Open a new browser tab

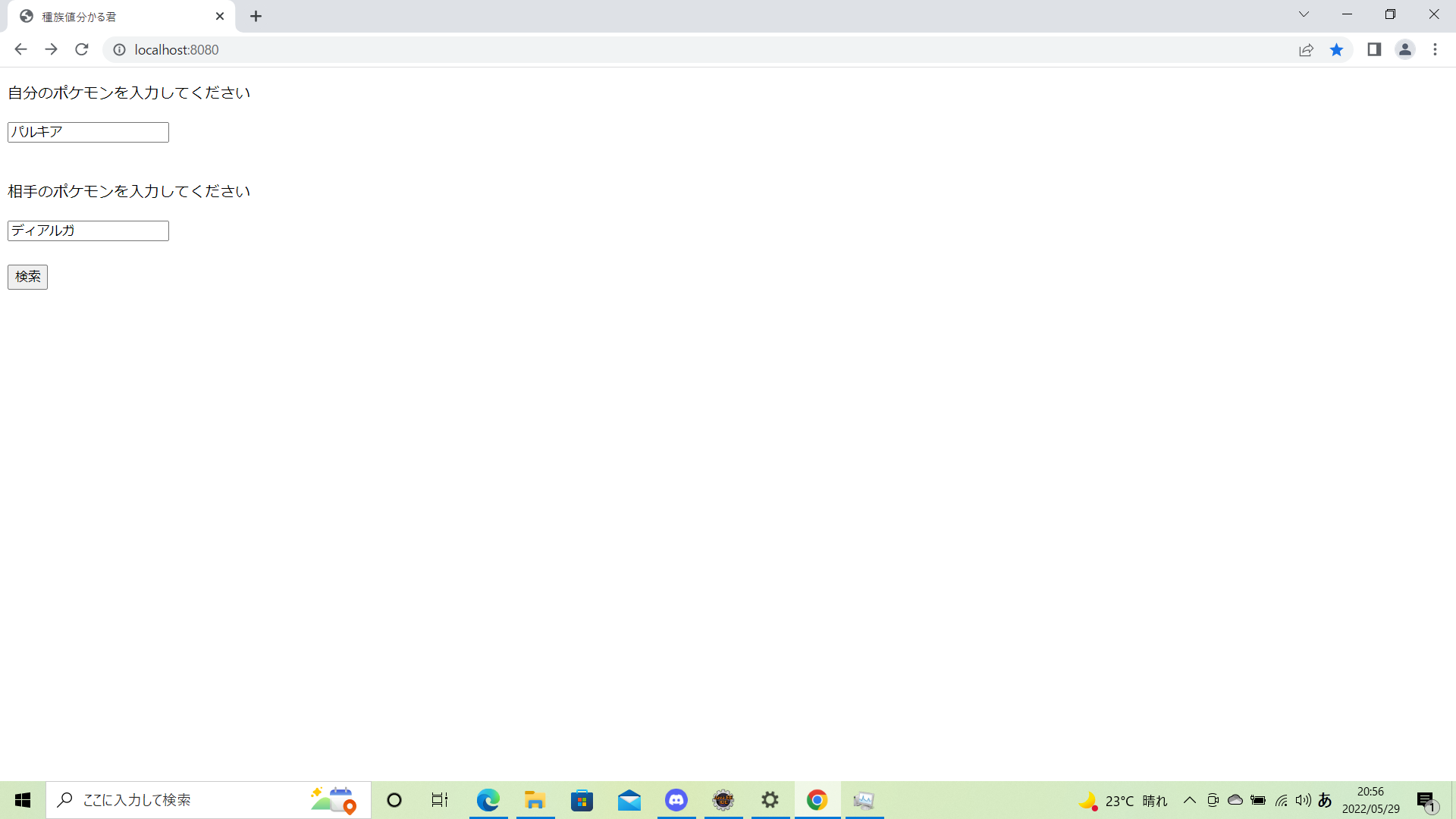pyautogui.click(x=256, y=16)
